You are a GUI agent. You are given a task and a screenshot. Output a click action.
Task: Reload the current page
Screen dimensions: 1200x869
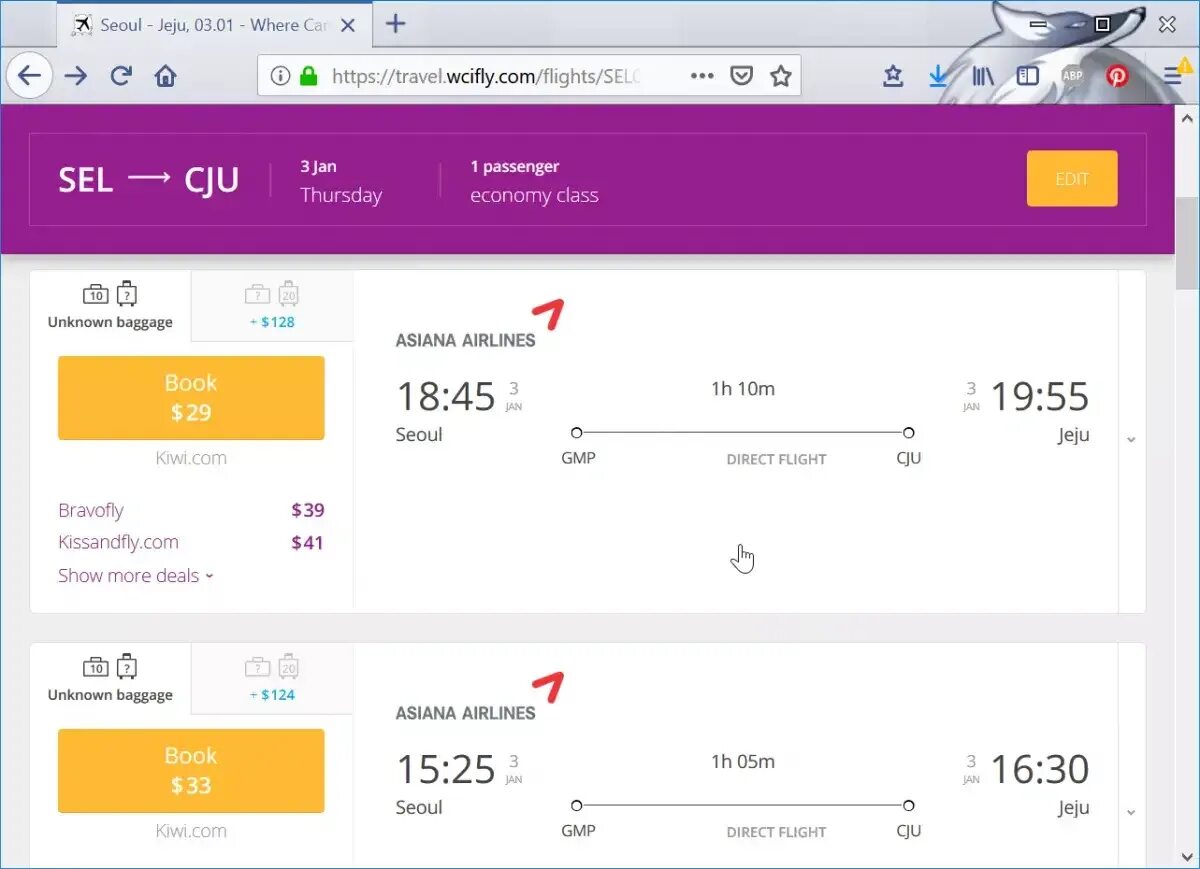coord(121,76)
